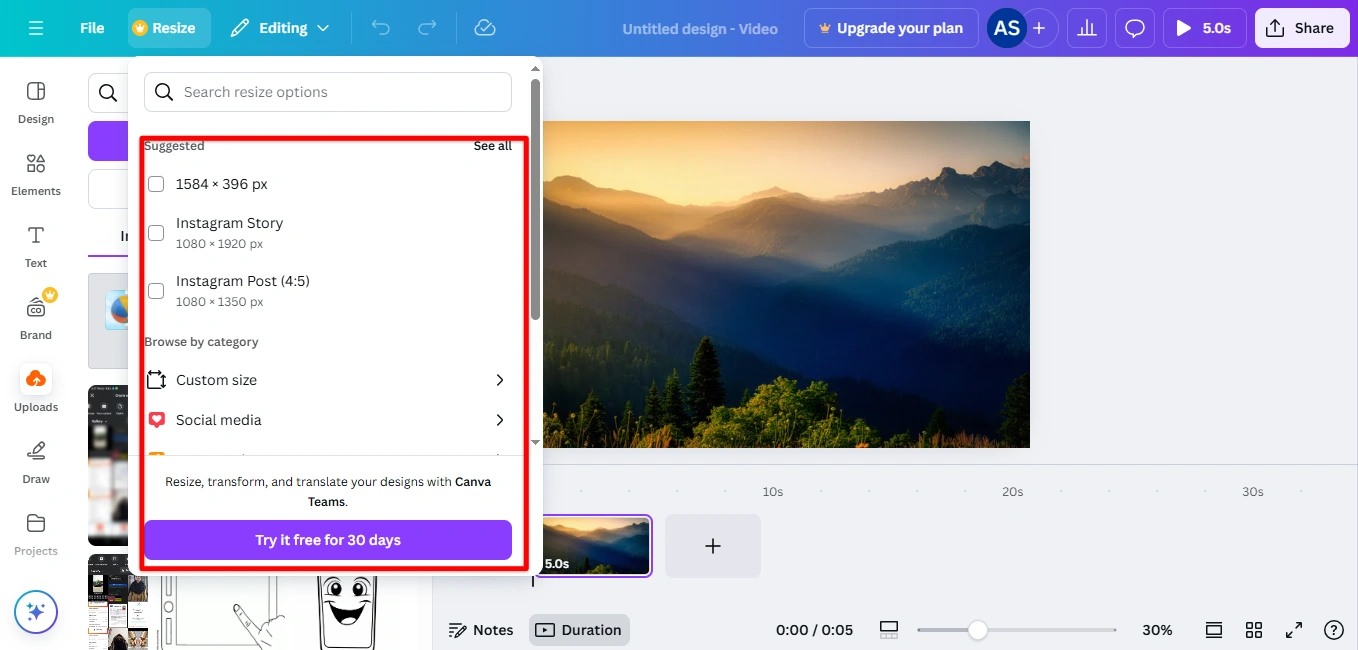Play the 5.0s video preview
1358x650 pixels.
coord(1205,28)
